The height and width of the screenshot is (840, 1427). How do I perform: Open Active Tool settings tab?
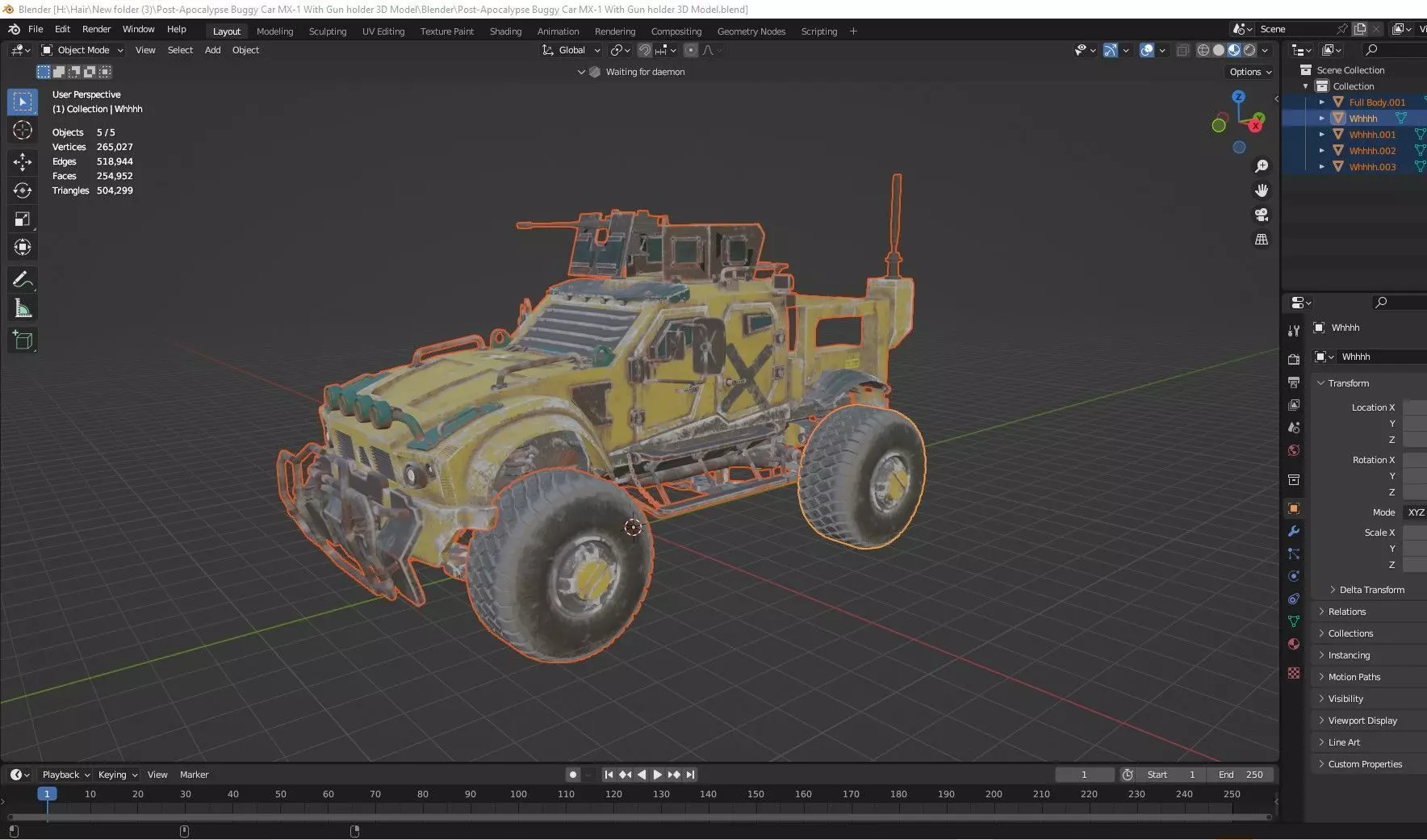point(1294,330)
